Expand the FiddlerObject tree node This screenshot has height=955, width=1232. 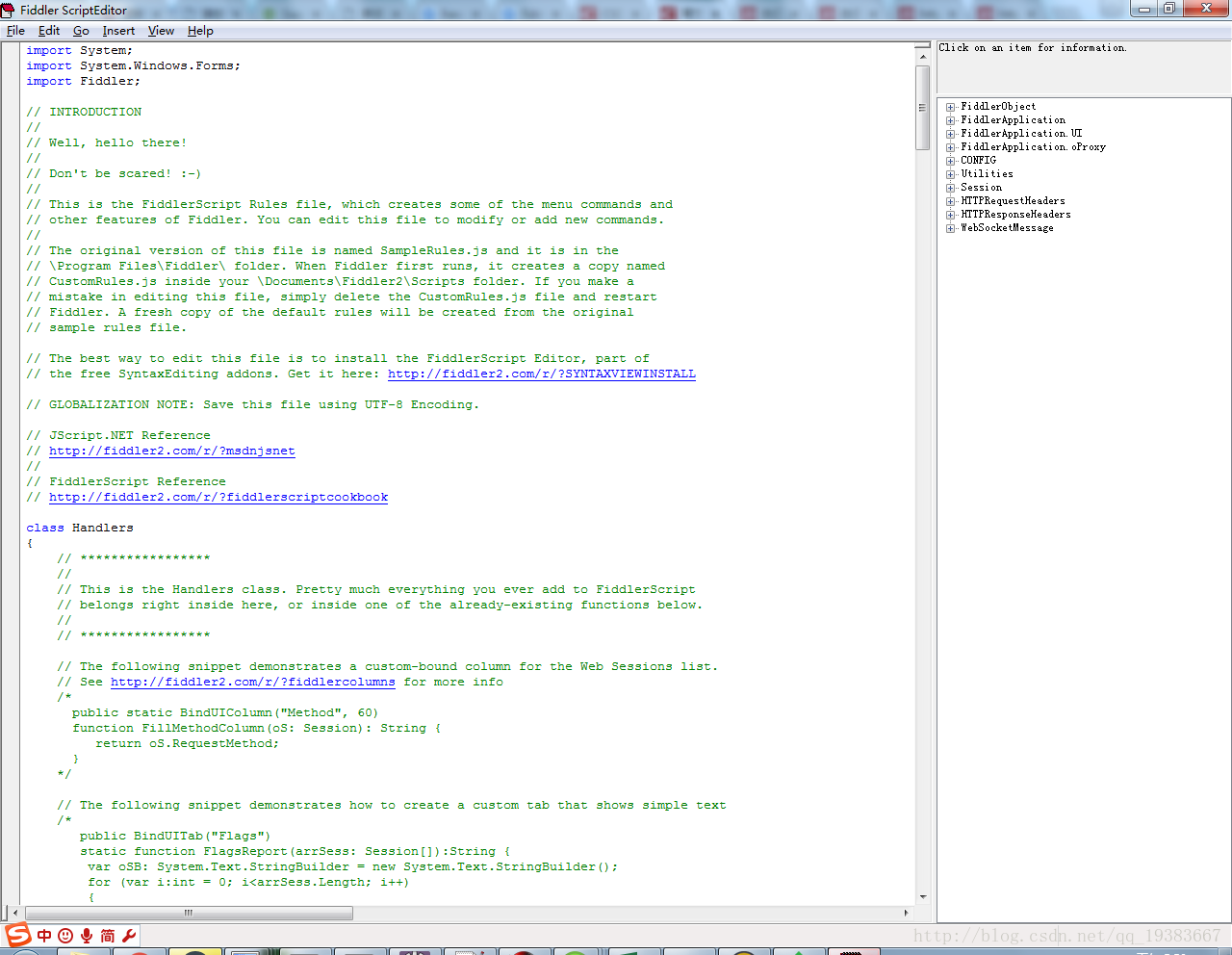pos(950,107)
